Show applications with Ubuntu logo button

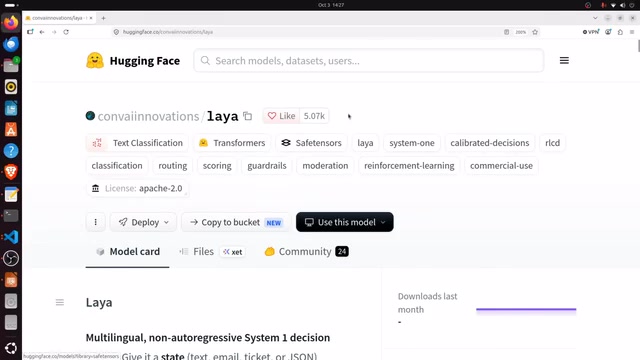click(x=11, y=348)
